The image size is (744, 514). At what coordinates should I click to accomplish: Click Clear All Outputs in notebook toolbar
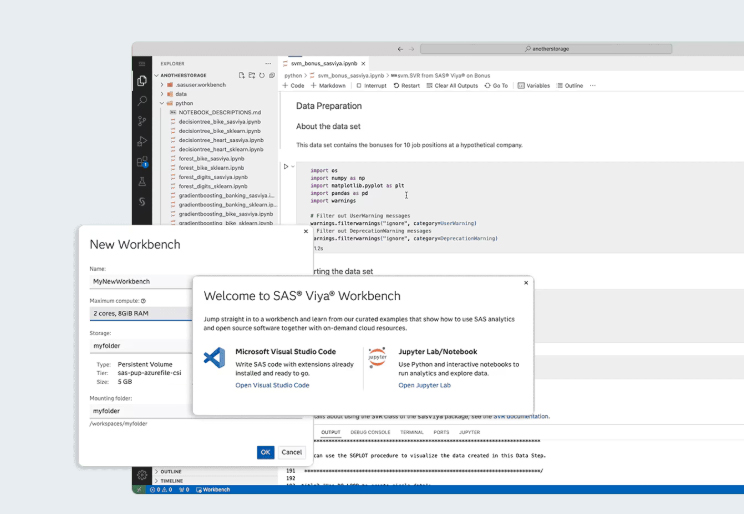click(455, 86)
